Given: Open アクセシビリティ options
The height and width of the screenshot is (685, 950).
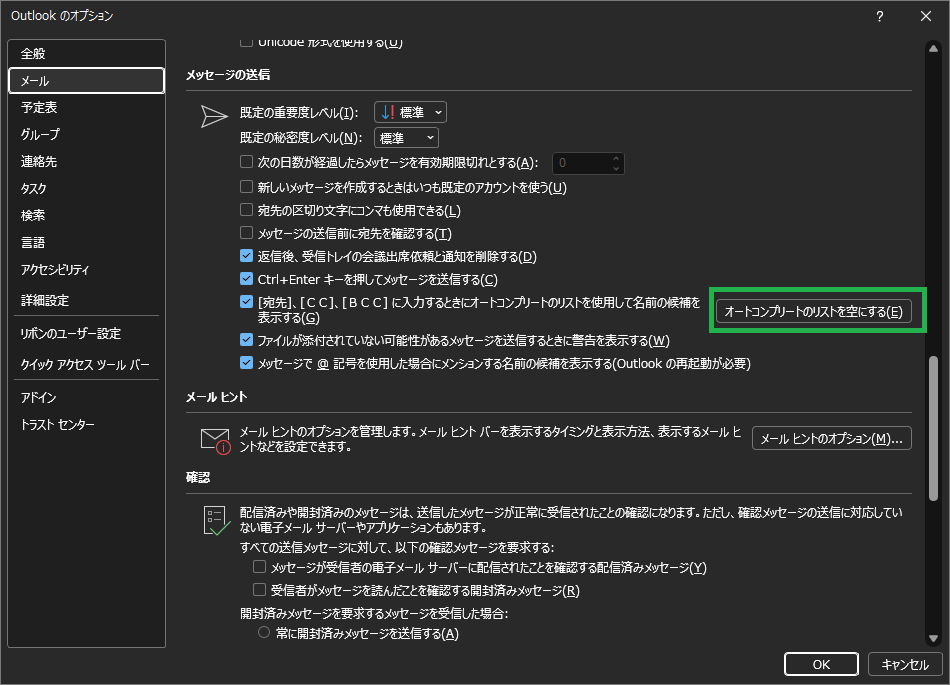Looking at the screenshot, I should click(87, 270).
